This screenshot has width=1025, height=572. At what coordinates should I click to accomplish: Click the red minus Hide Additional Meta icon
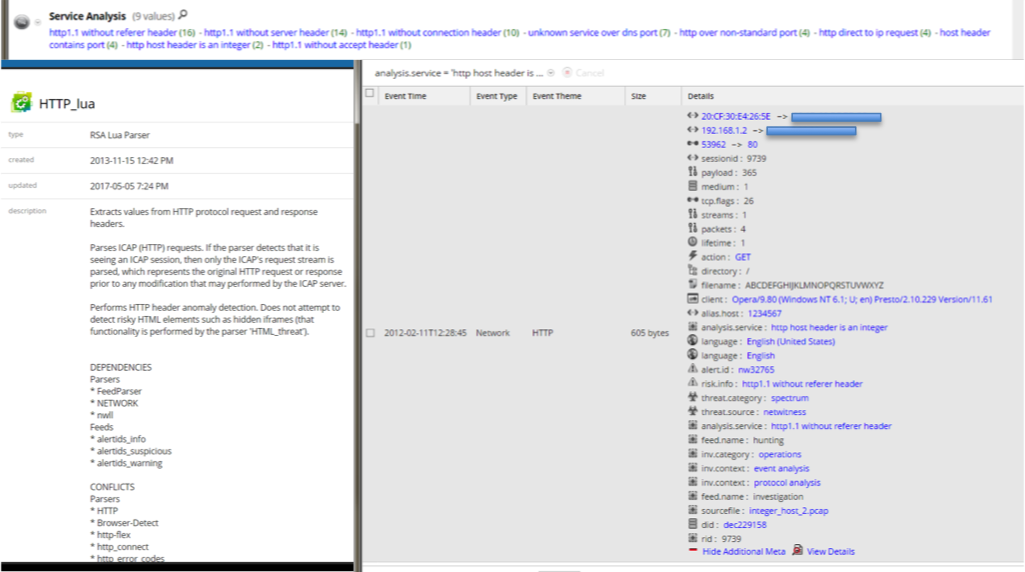[692, 551]
